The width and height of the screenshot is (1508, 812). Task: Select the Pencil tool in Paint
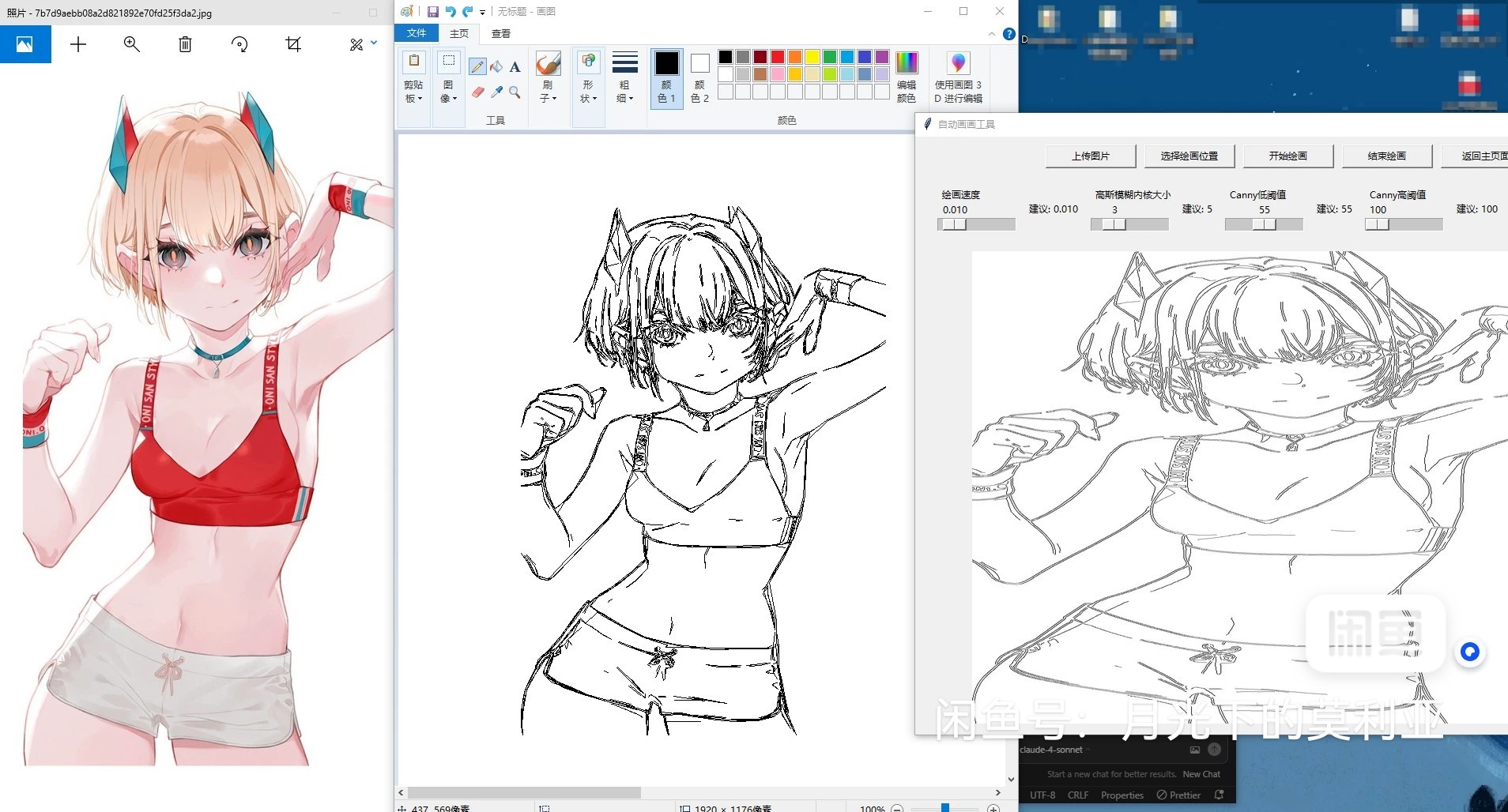point(477,67)
